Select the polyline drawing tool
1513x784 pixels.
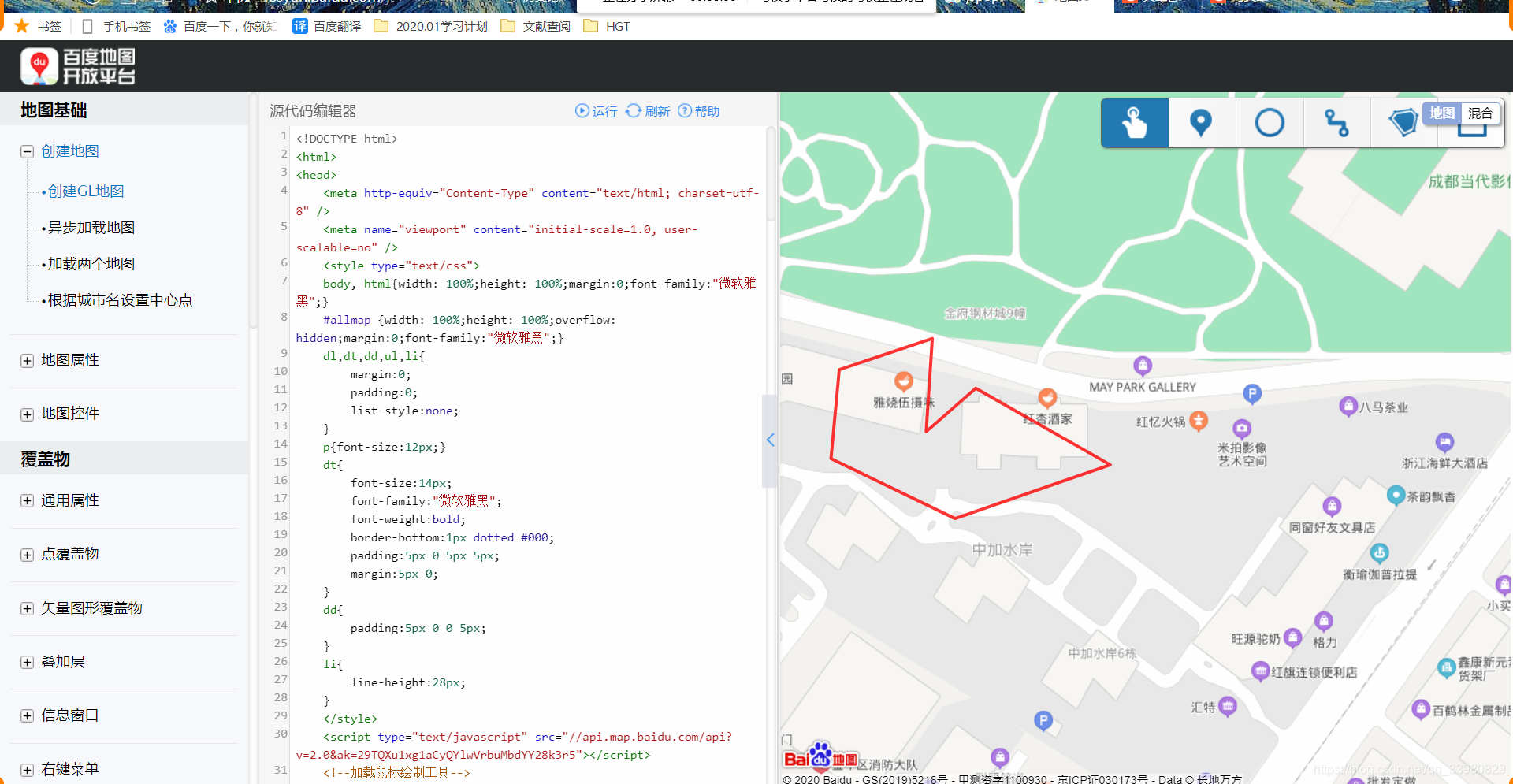1336,123
